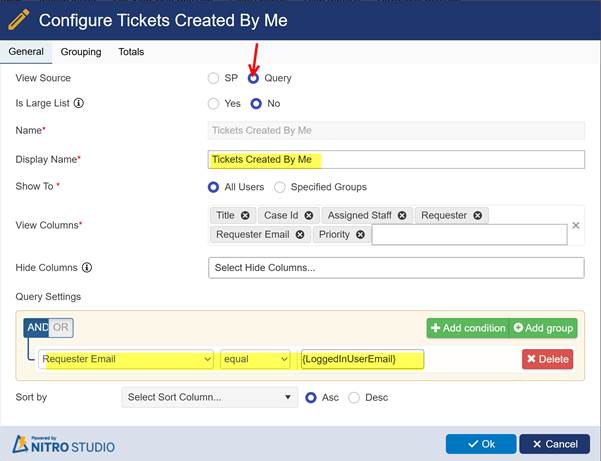The height and width of the screenshot is (461, 601).
Task: Select SP as the view source
Action: [213, 78]
